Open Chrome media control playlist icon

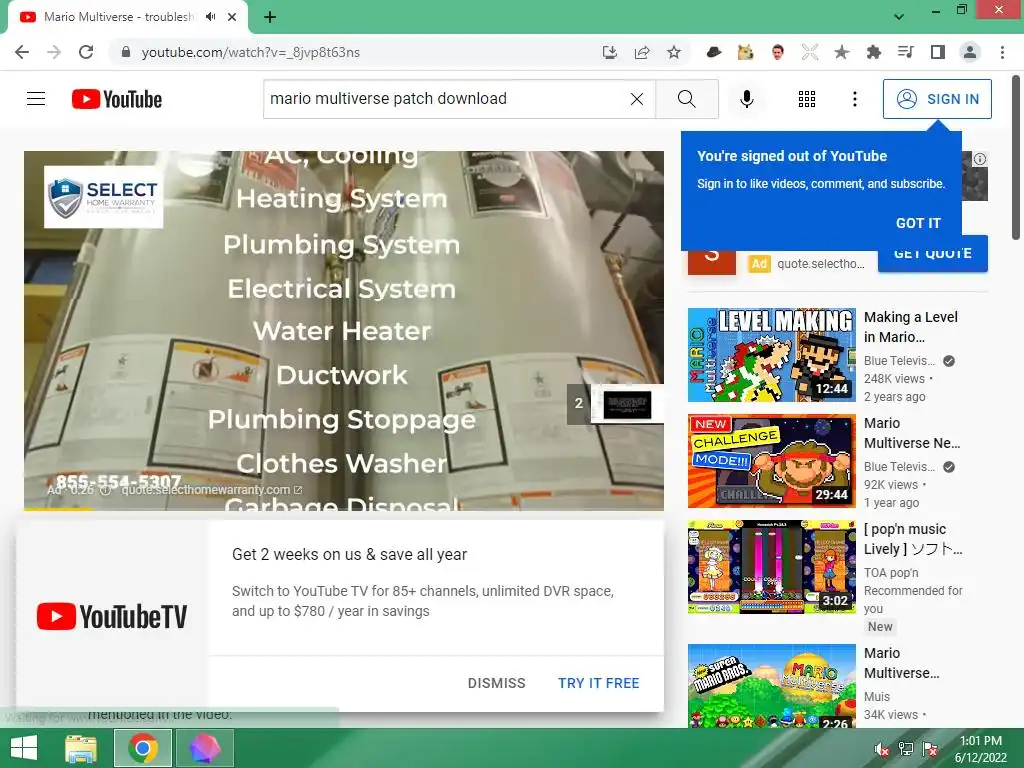click(905, 52)
